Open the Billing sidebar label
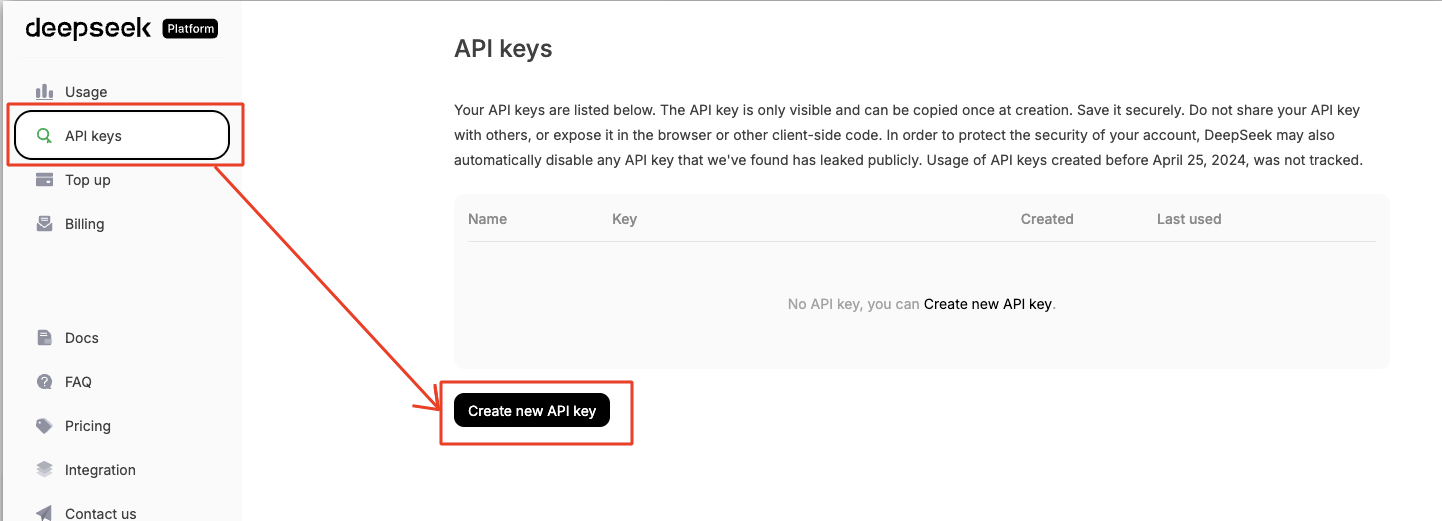The image size is (1442, 521). pos(85,224)
